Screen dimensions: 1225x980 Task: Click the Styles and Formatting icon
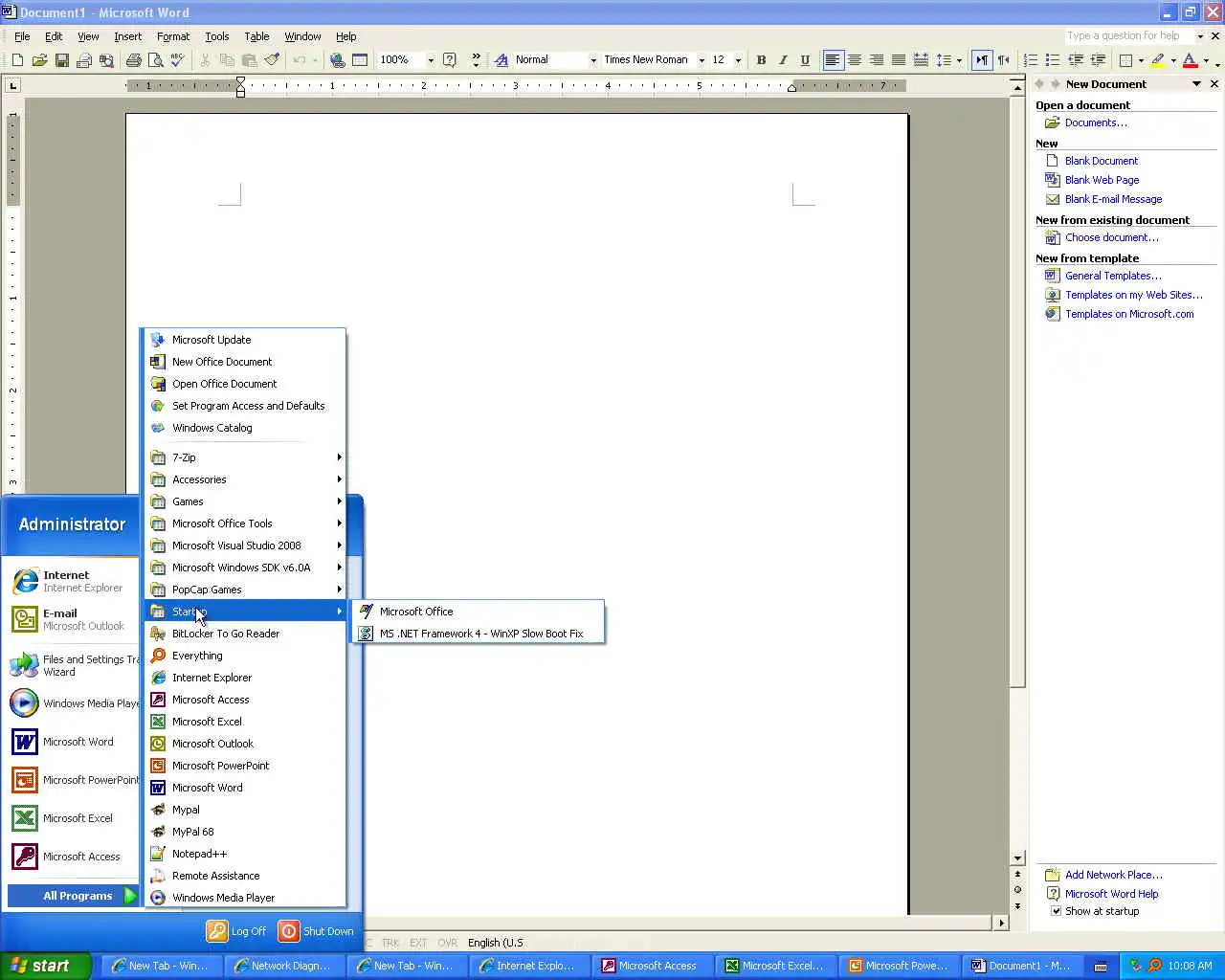tap(501, 59)
